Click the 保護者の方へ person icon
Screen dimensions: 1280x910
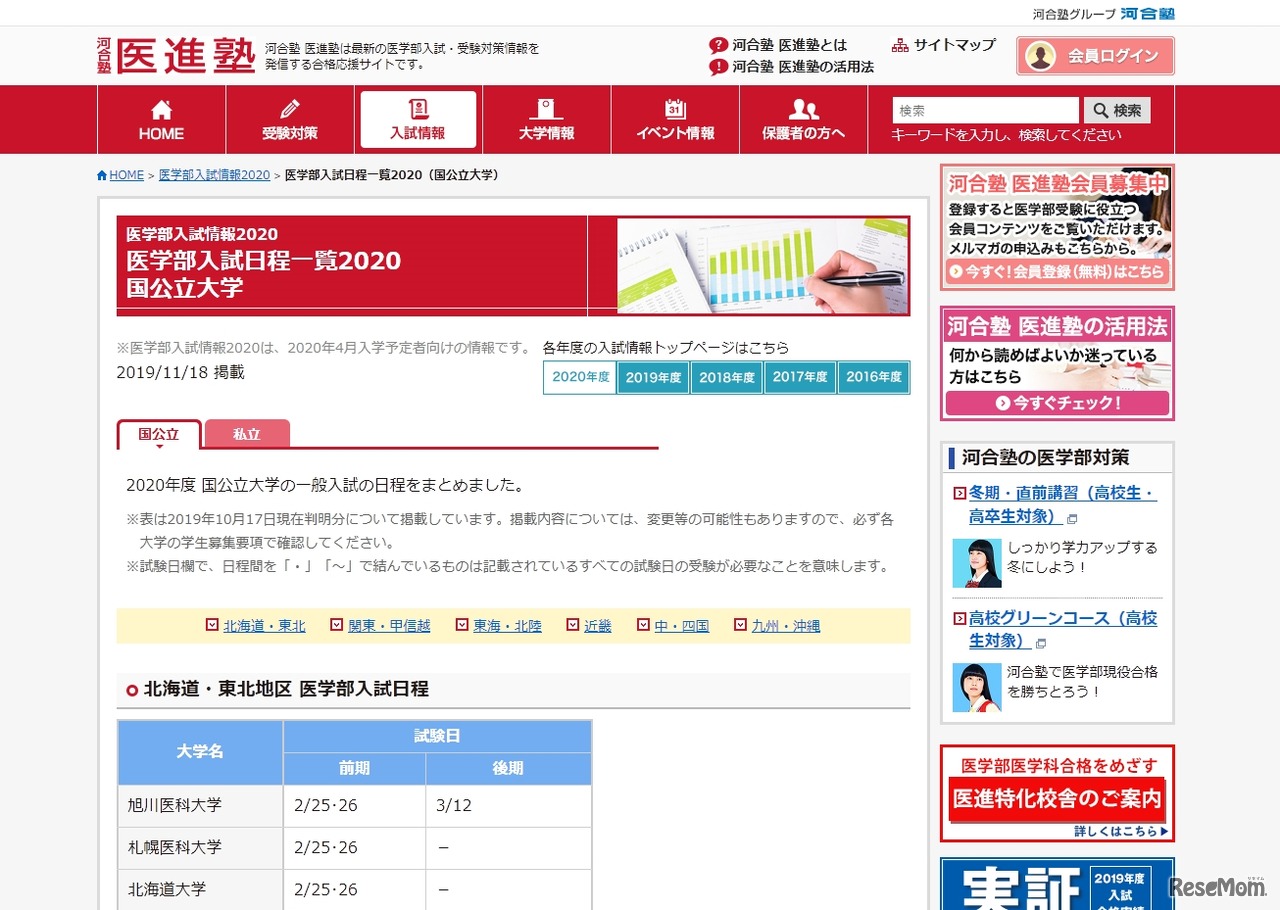coord(803,108)
